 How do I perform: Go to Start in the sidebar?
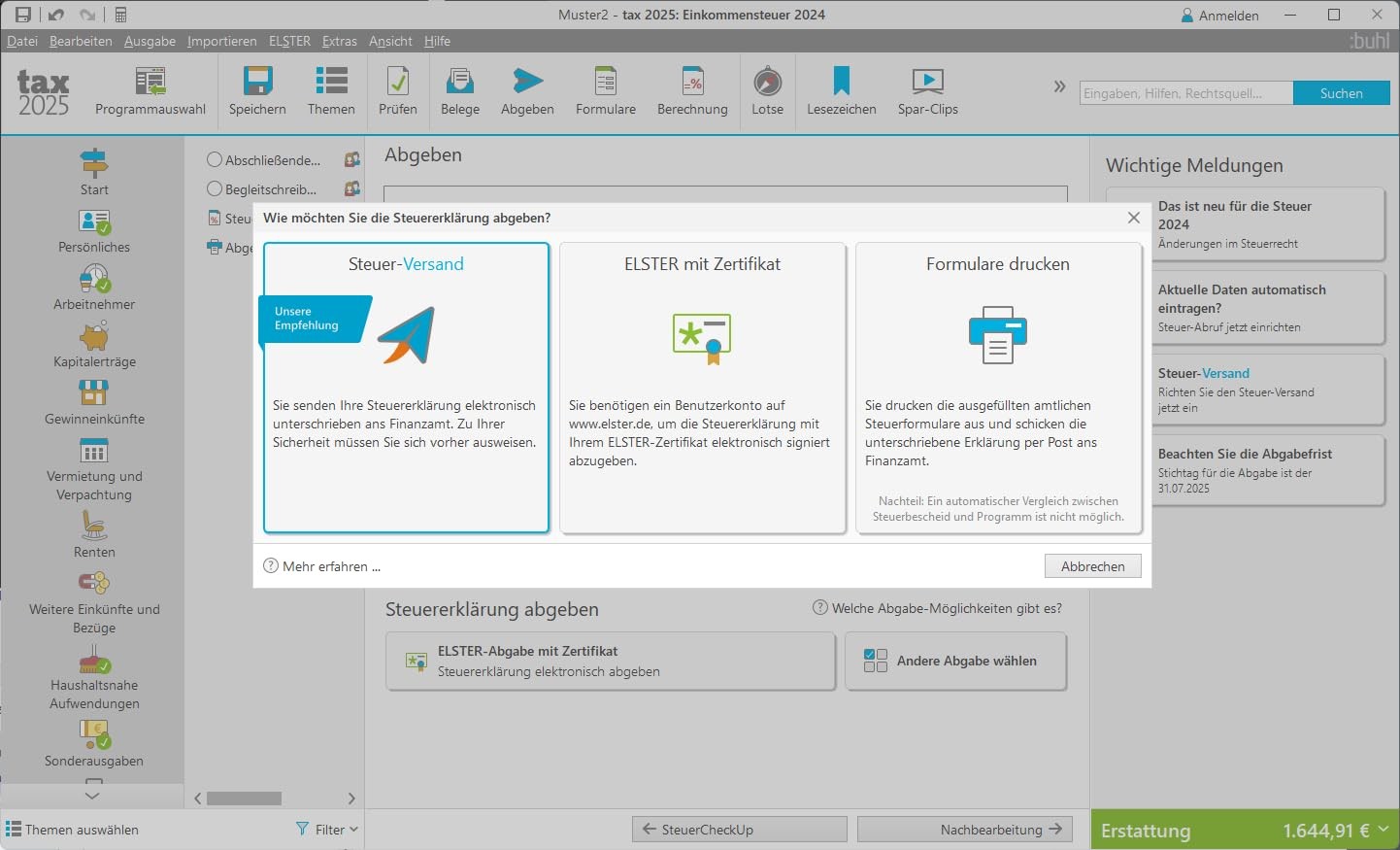click(x=94, y=172)
